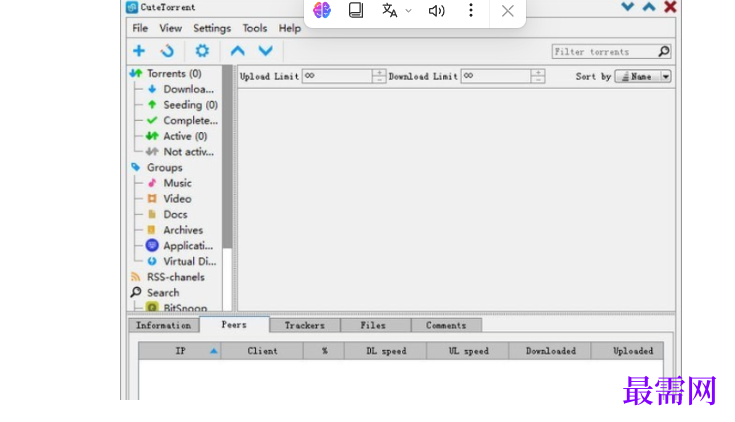Sort peers by the DL speed column
Screen dimensions: 735x422
386,351
